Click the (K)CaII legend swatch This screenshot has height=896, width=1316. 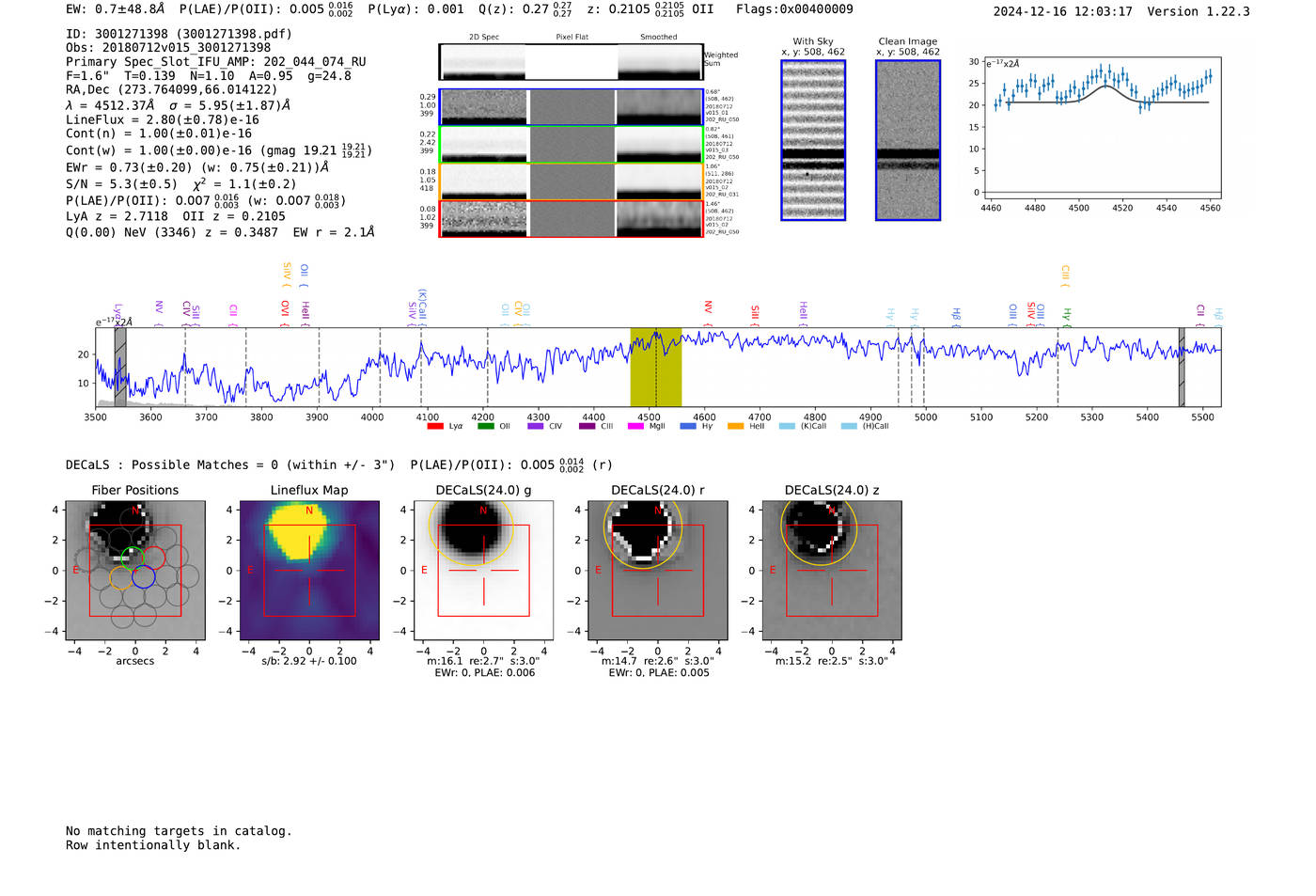[787, 426]
